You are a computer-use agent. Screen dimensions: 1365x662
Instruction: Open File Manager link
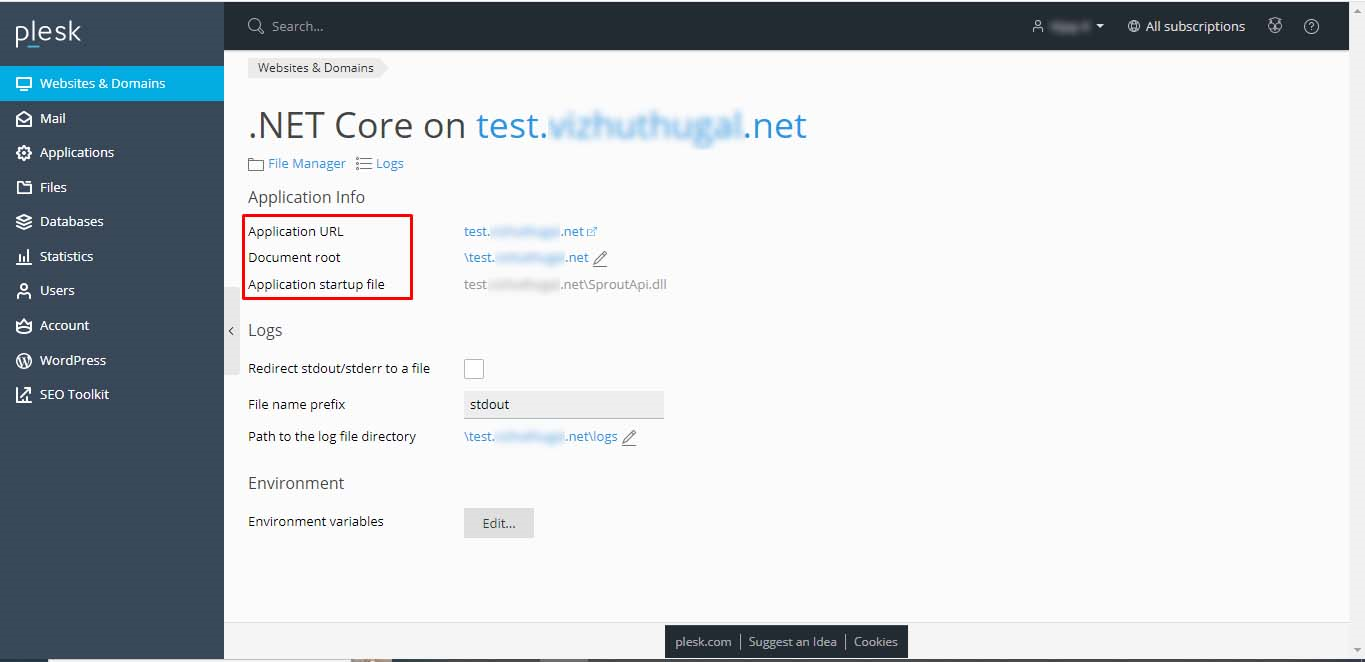(306, 163)
